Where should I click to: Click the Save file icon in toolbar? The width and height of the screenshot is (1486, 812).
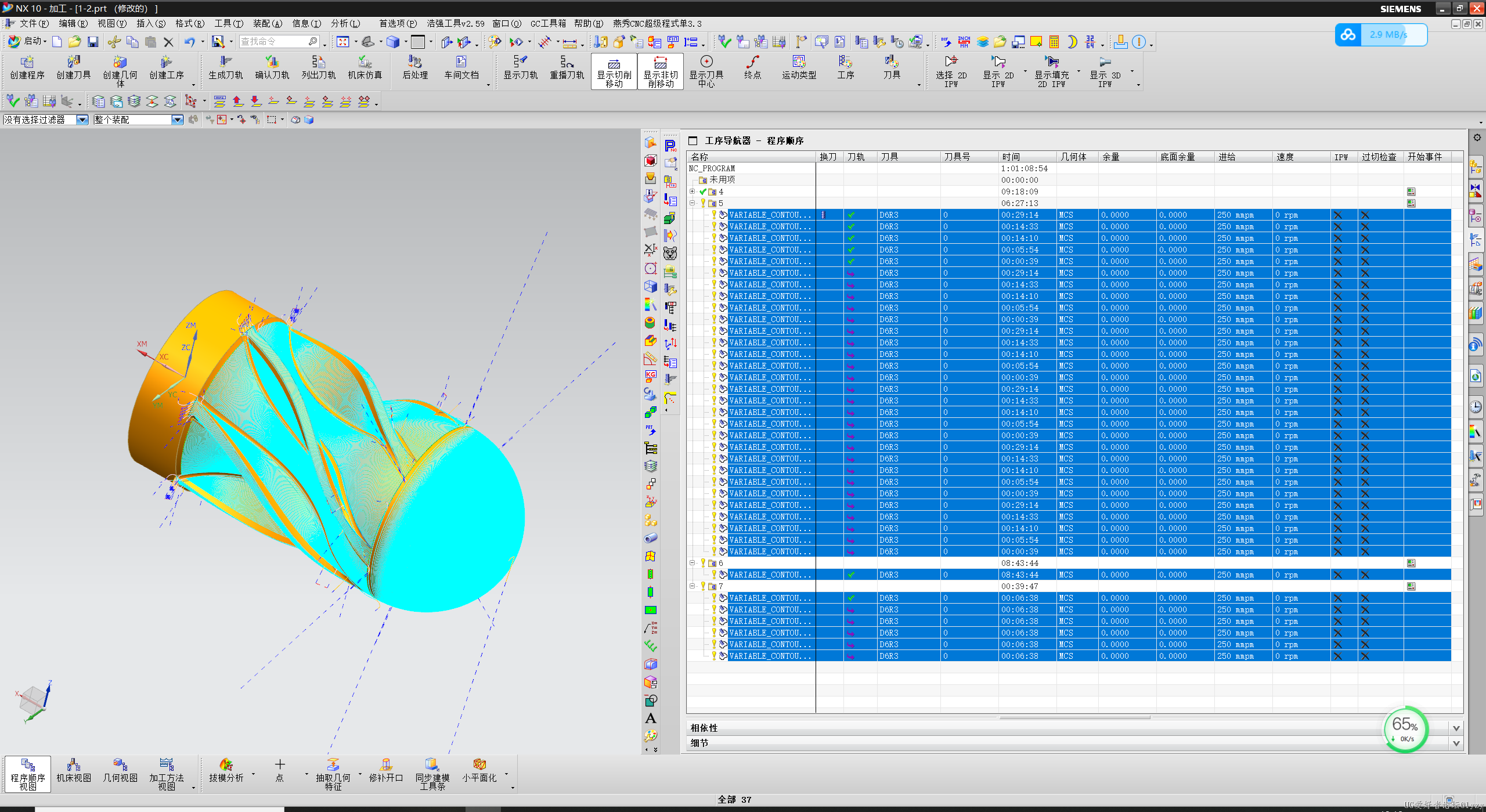coord(93,42)
